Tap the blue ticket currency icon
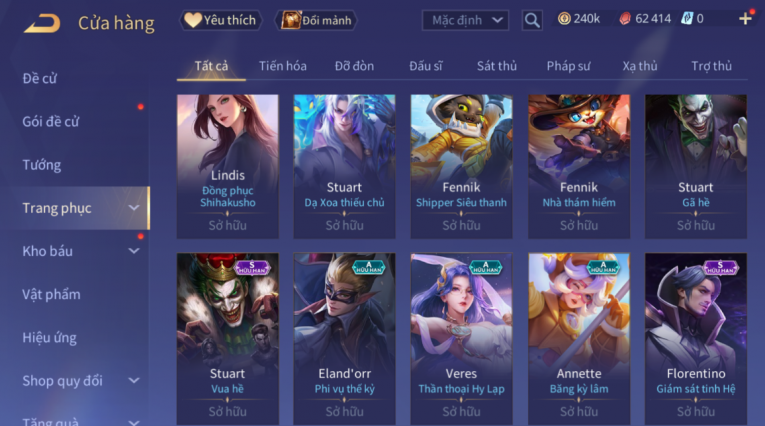The width and height of the screenshot is (765, 426). click(x=687, y=19)
